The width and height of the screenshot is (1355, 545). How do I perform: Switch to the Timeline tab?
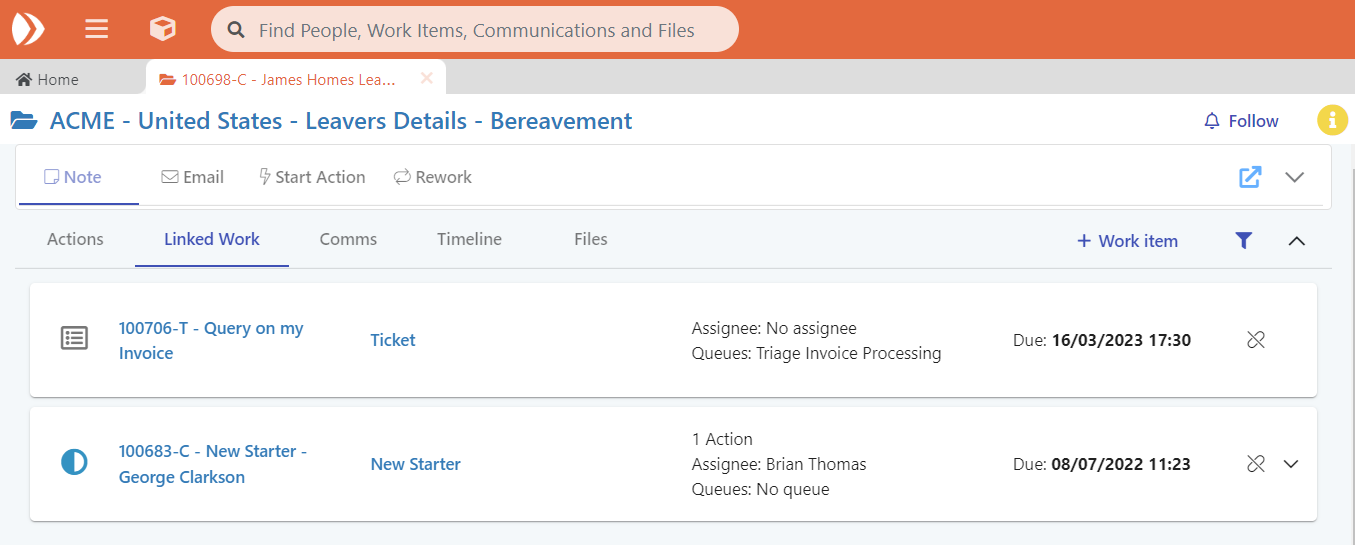tap(469, 239)
